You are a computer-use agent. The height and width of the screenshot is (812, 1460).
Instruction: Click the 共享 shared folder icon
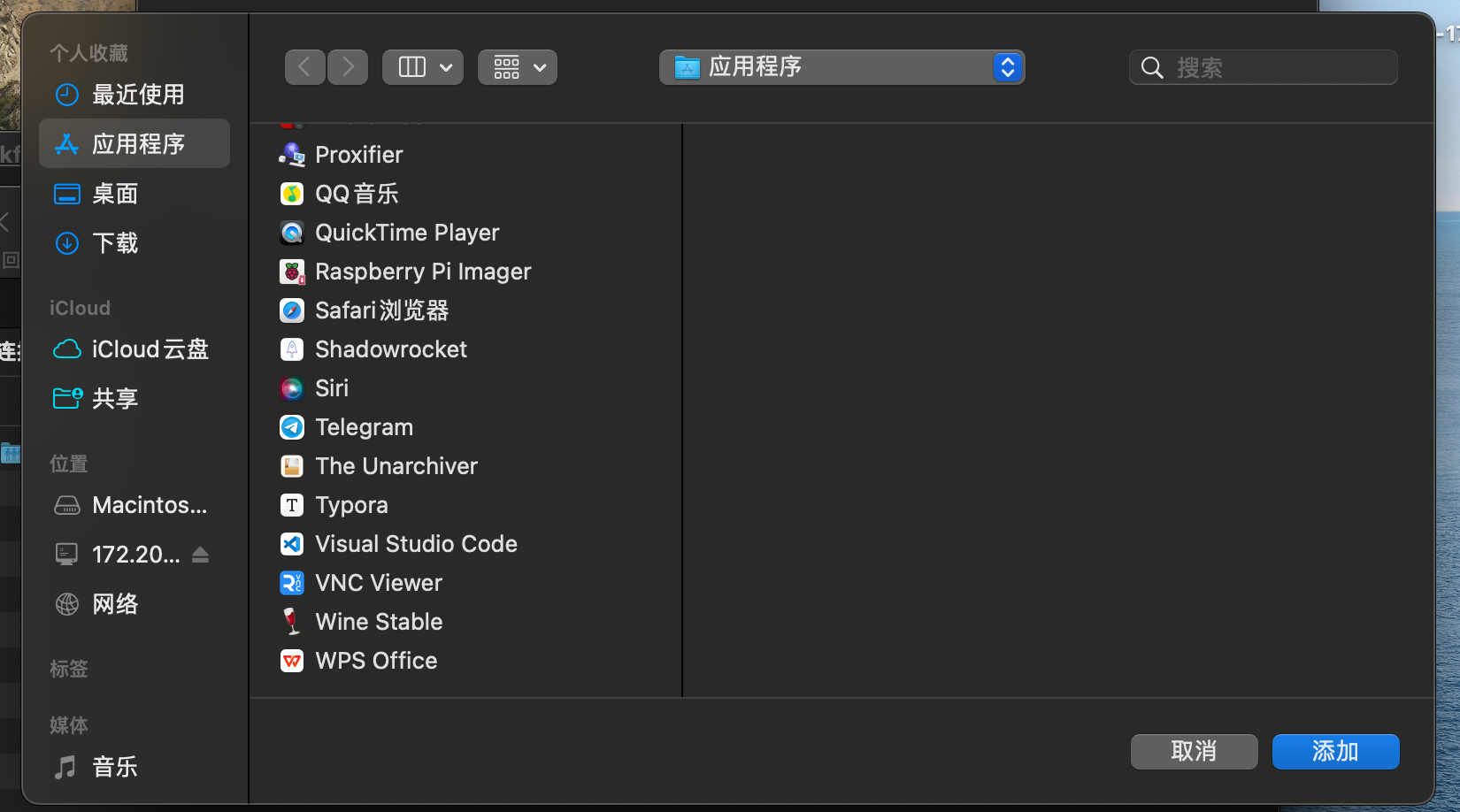click(67, 399)
